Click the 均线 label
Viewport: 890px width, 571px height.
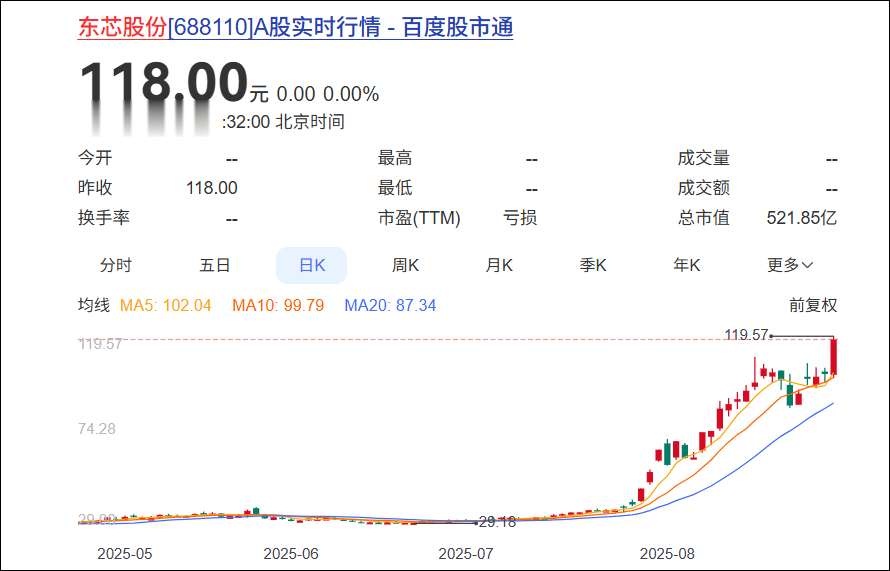(94, 305)
